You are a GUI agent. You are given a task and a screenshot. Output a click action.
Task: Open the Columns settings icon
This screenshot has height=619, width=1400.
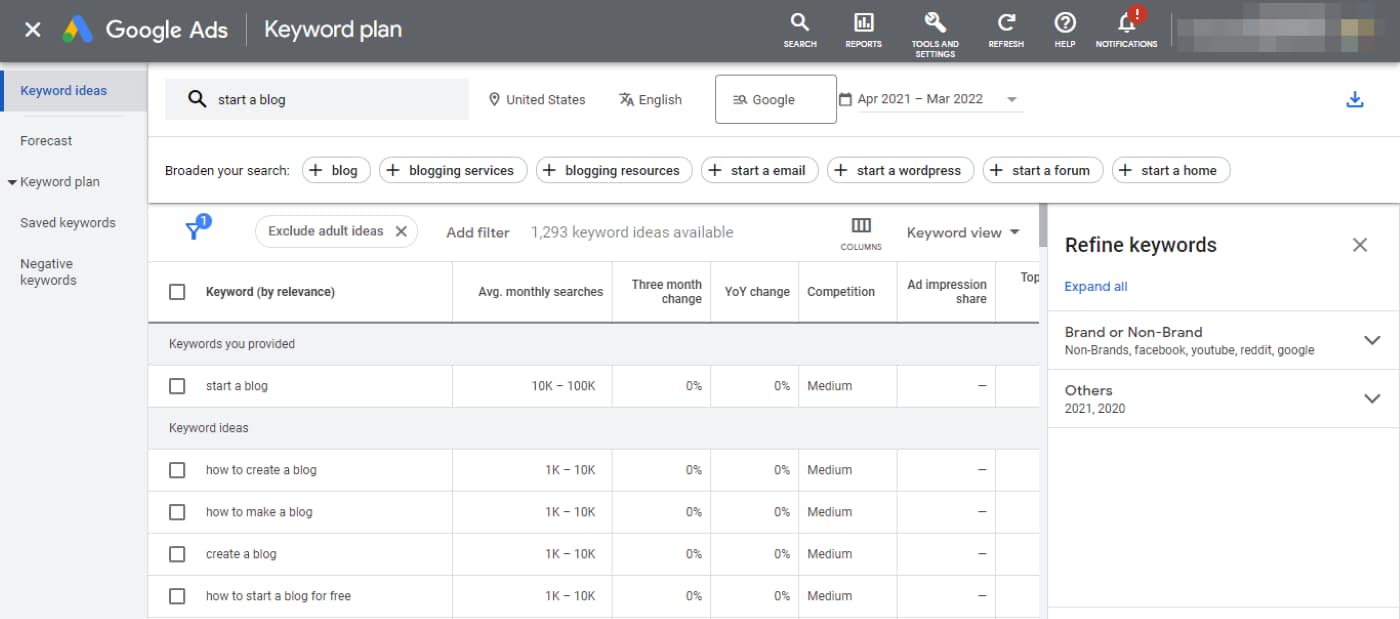pyautogui.click(x=860, y=228)
